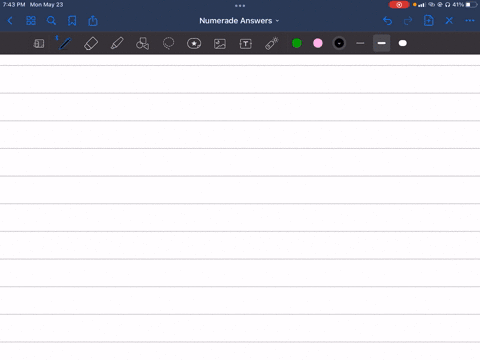Undo the last action
The image size is (480, 360).
tap(387, 21)
